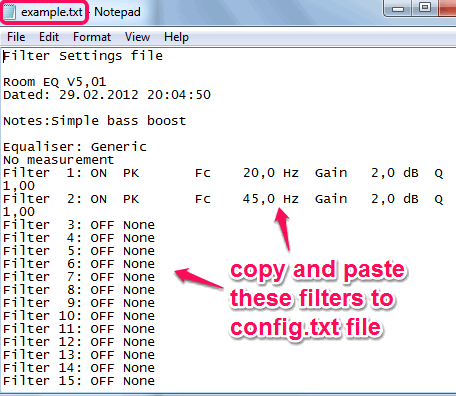Click the 'Filter 11: OFF None' line
Viewport: 456px width, 396px height.
(79, 329)
